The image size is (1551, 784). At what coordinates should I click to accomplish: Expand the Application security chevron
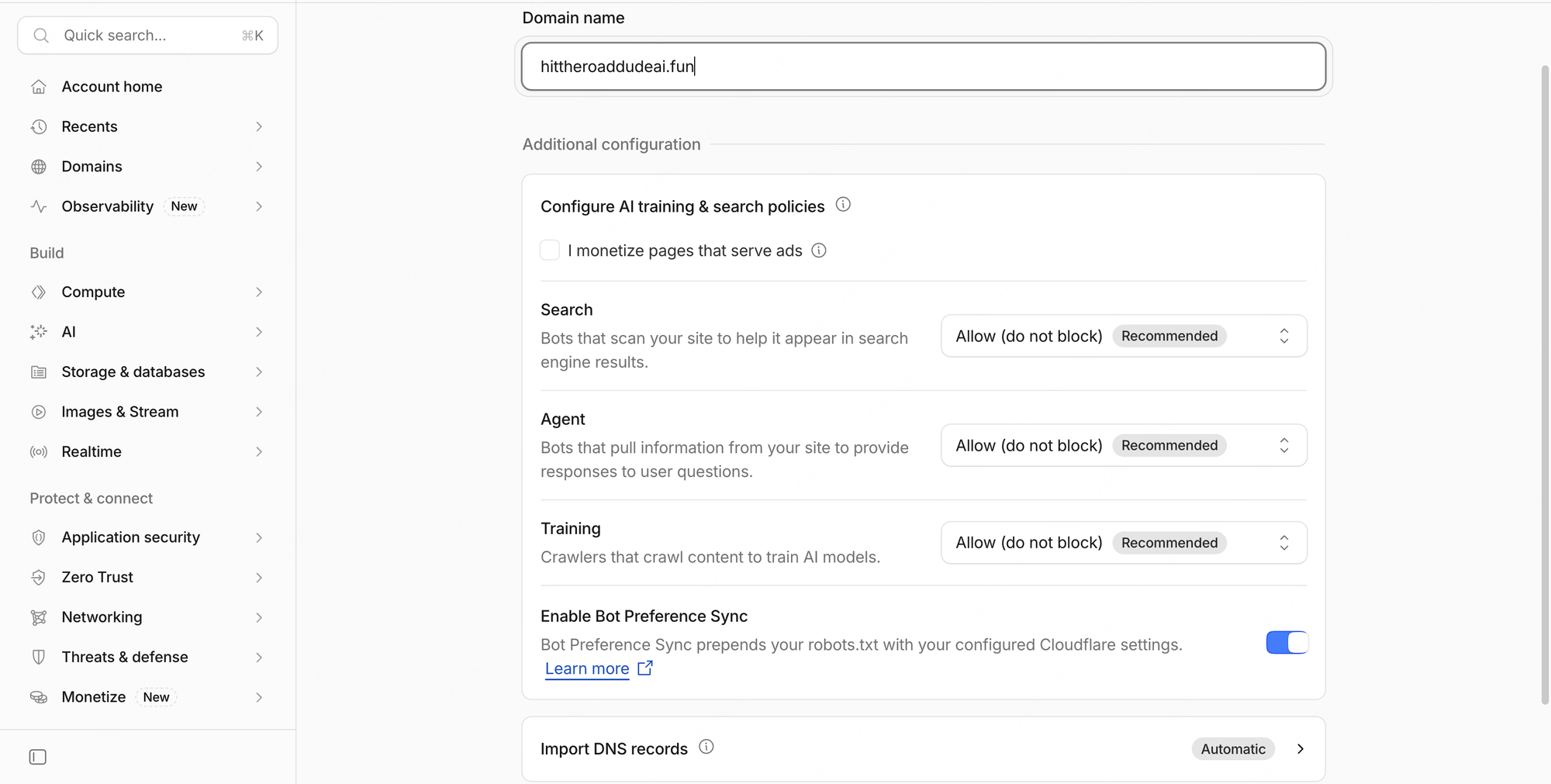[x=259, y=537]
